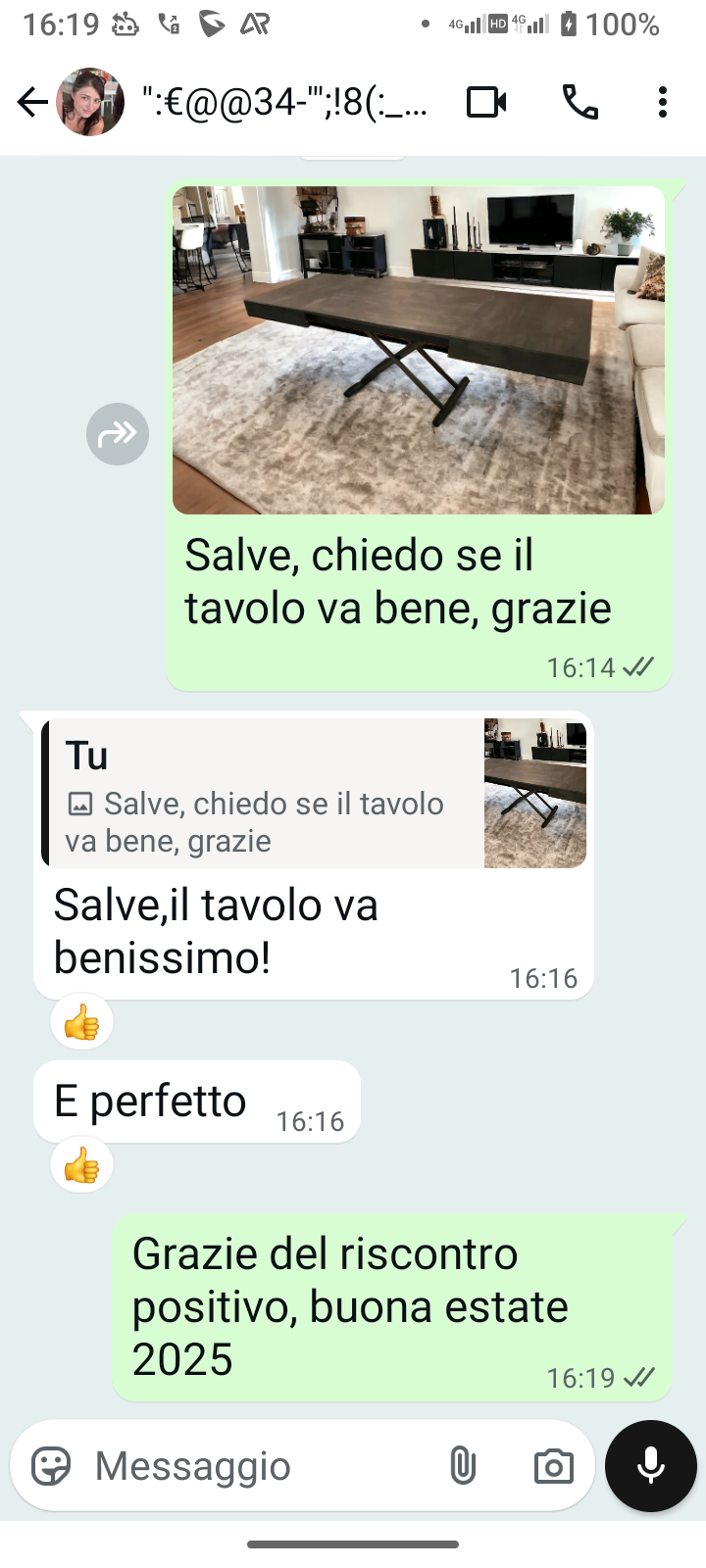Open the contact's profile picture
This screenshot has height=1568, width=706.
(x=90, y=102)
